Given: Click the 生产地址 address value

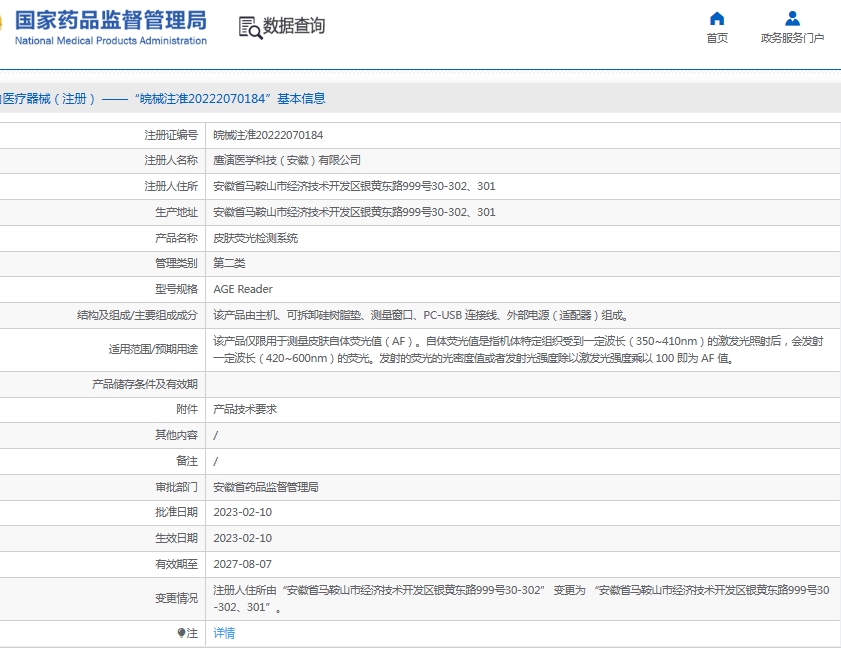Looking at the screenshot, I should [355, 212].
